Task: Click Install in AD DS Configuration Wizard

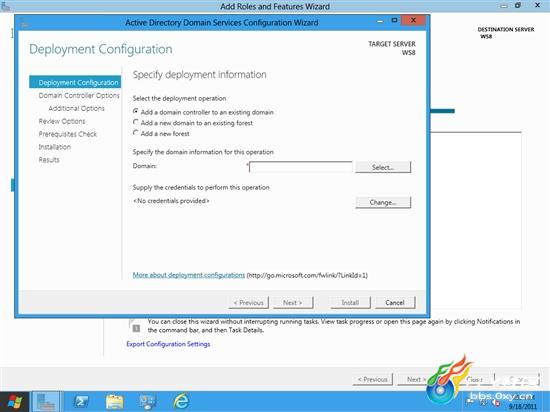Action: (x=350, y=303)
